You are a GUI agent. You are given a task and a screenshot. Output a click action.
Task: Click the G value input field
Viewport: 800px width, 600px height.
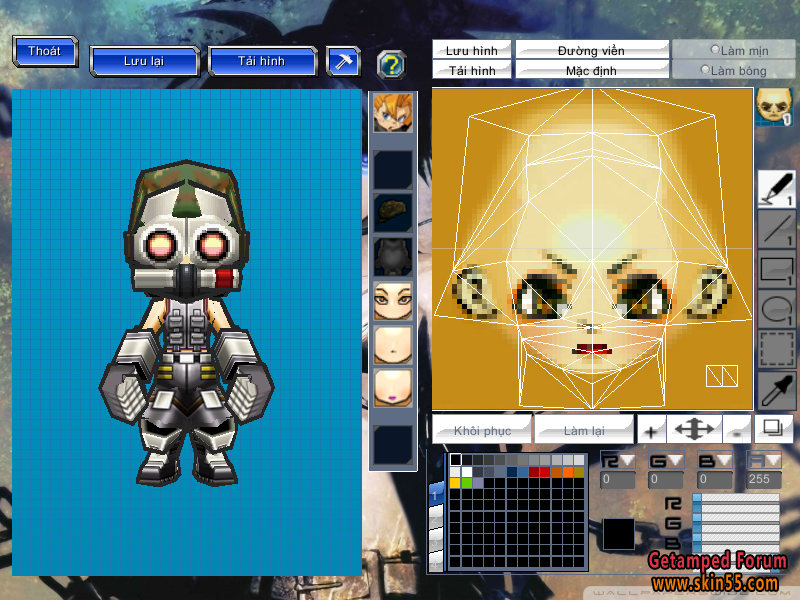[666, 479]
